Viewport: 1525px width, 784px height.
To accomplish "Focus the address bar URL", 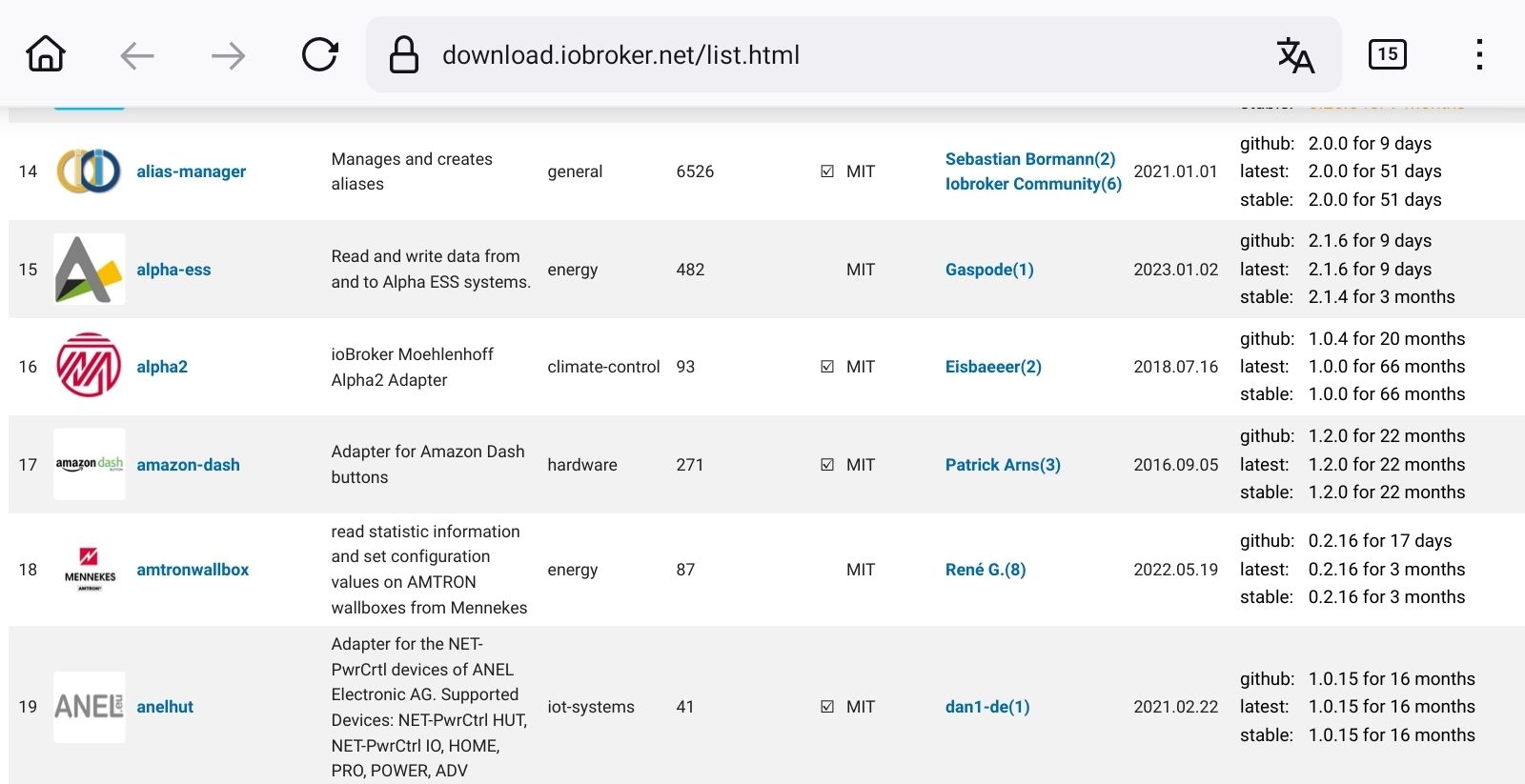I will click(x=620, y=55).
